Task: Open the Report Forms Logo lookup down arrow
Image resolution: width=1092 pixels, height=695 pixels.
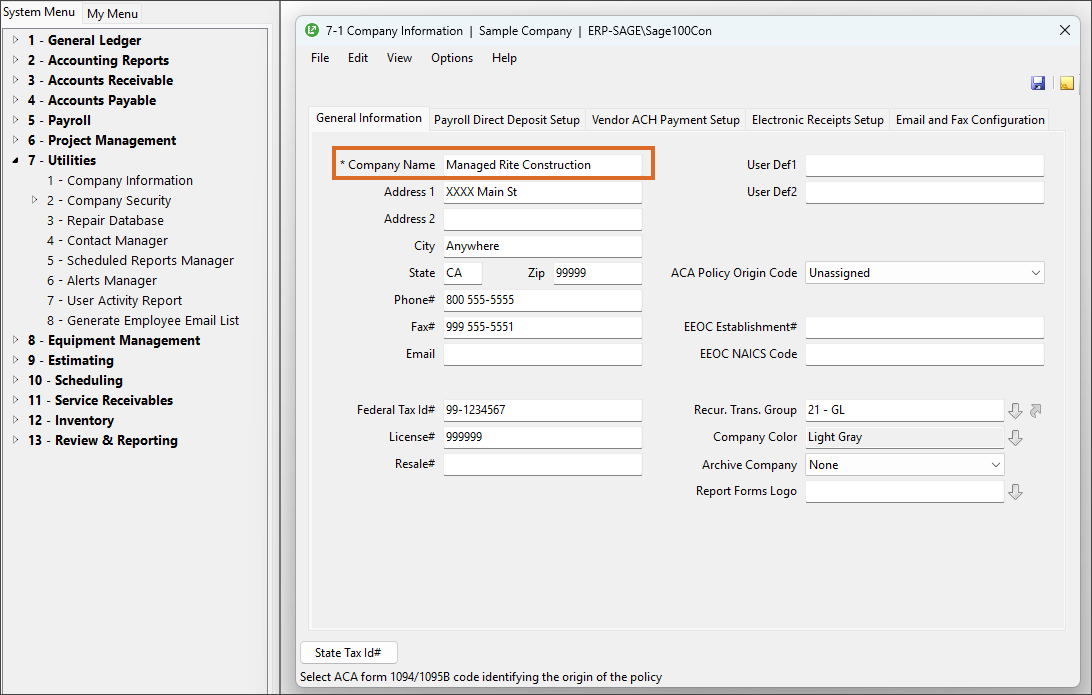Action: (x=1015, y=492)
